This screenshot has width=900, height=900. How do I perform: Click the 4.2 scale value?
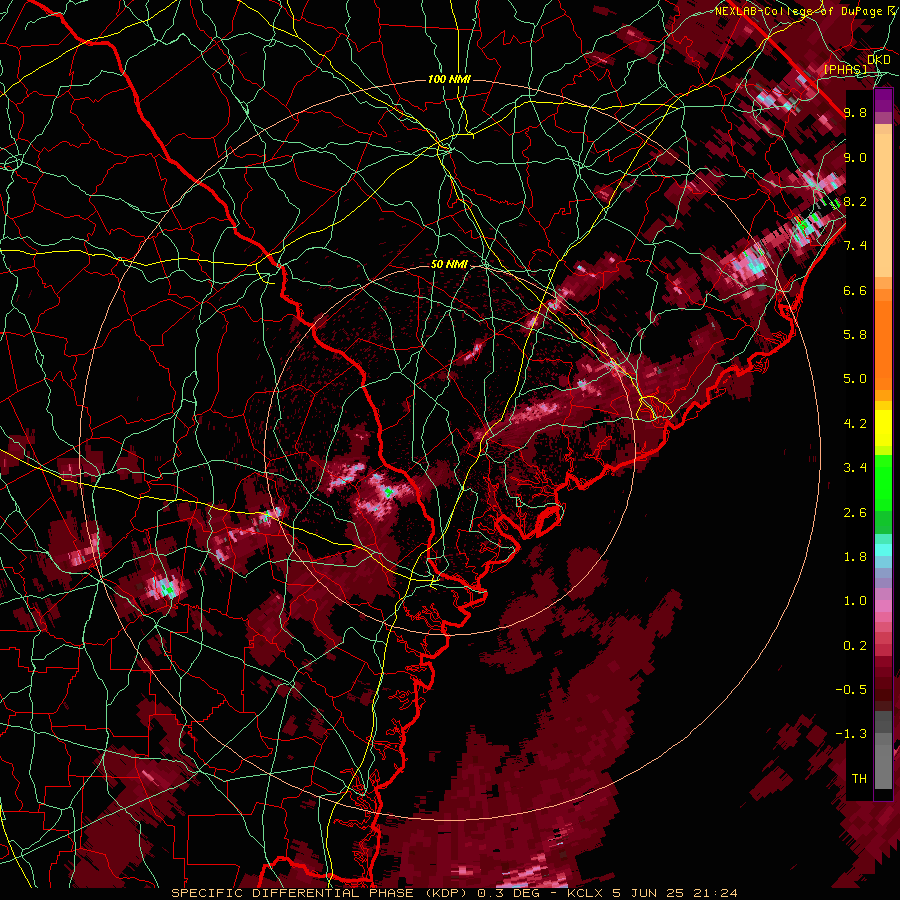coord(855,423)
